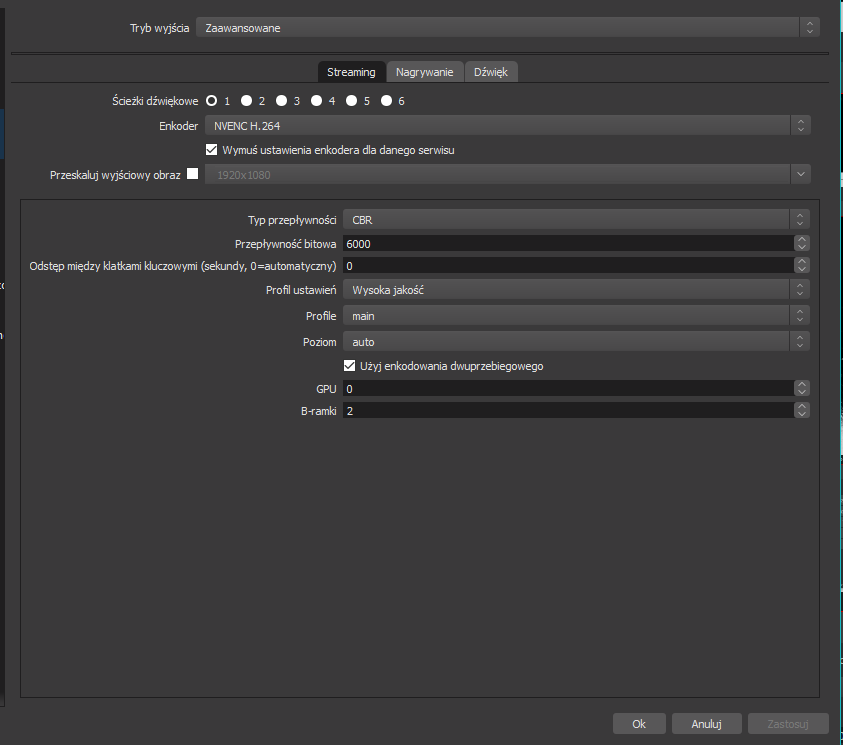Open the Dźwięk tab
Viewport: 843px width, 745px height.
[x=491, y=72]
